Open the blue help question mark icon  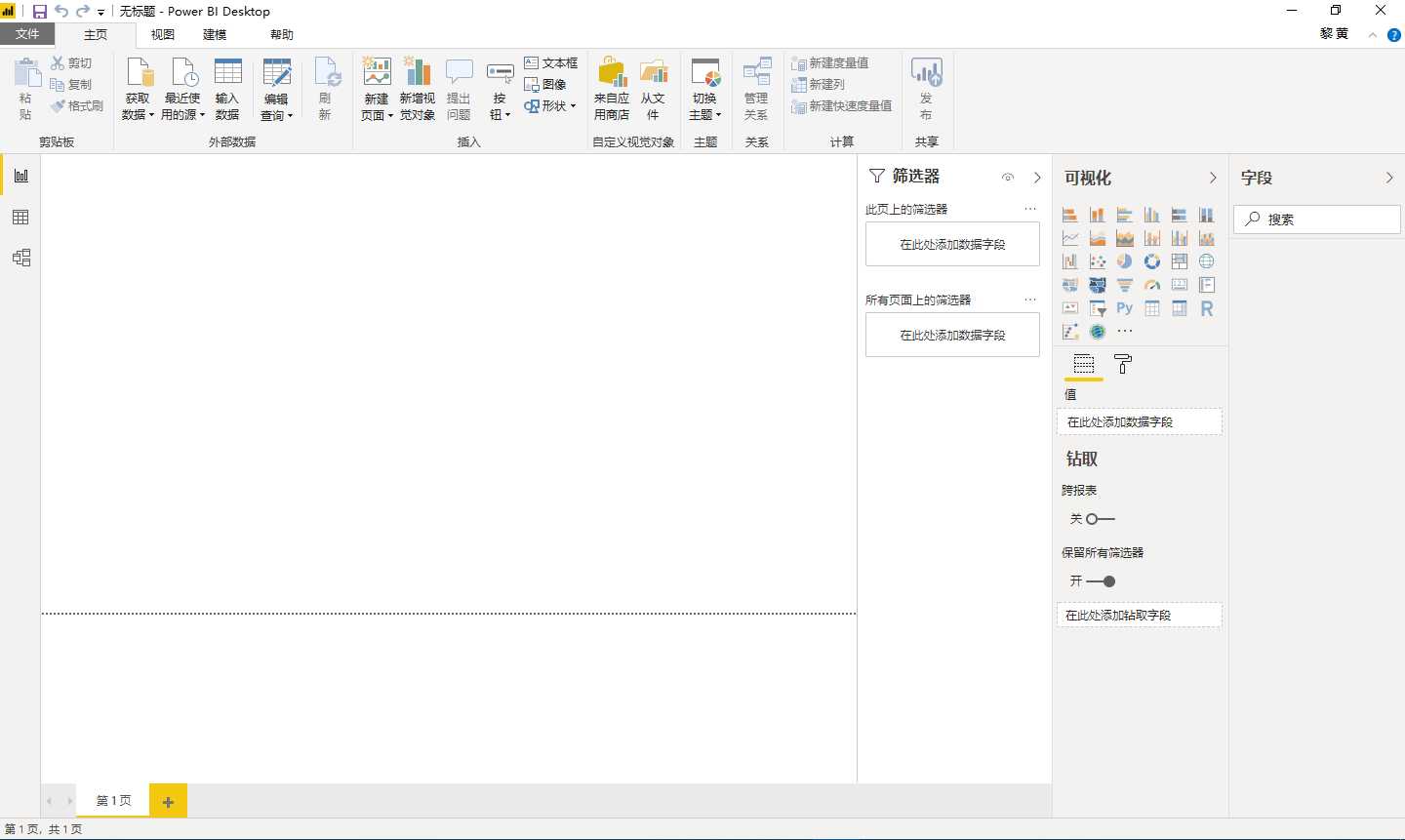1394,35
